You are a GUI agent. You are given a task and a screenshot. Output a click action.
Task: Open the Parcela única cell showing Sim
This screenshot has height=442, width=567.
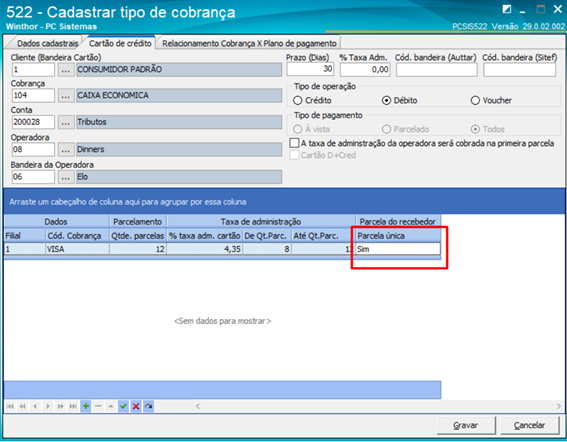coord(398,249)
